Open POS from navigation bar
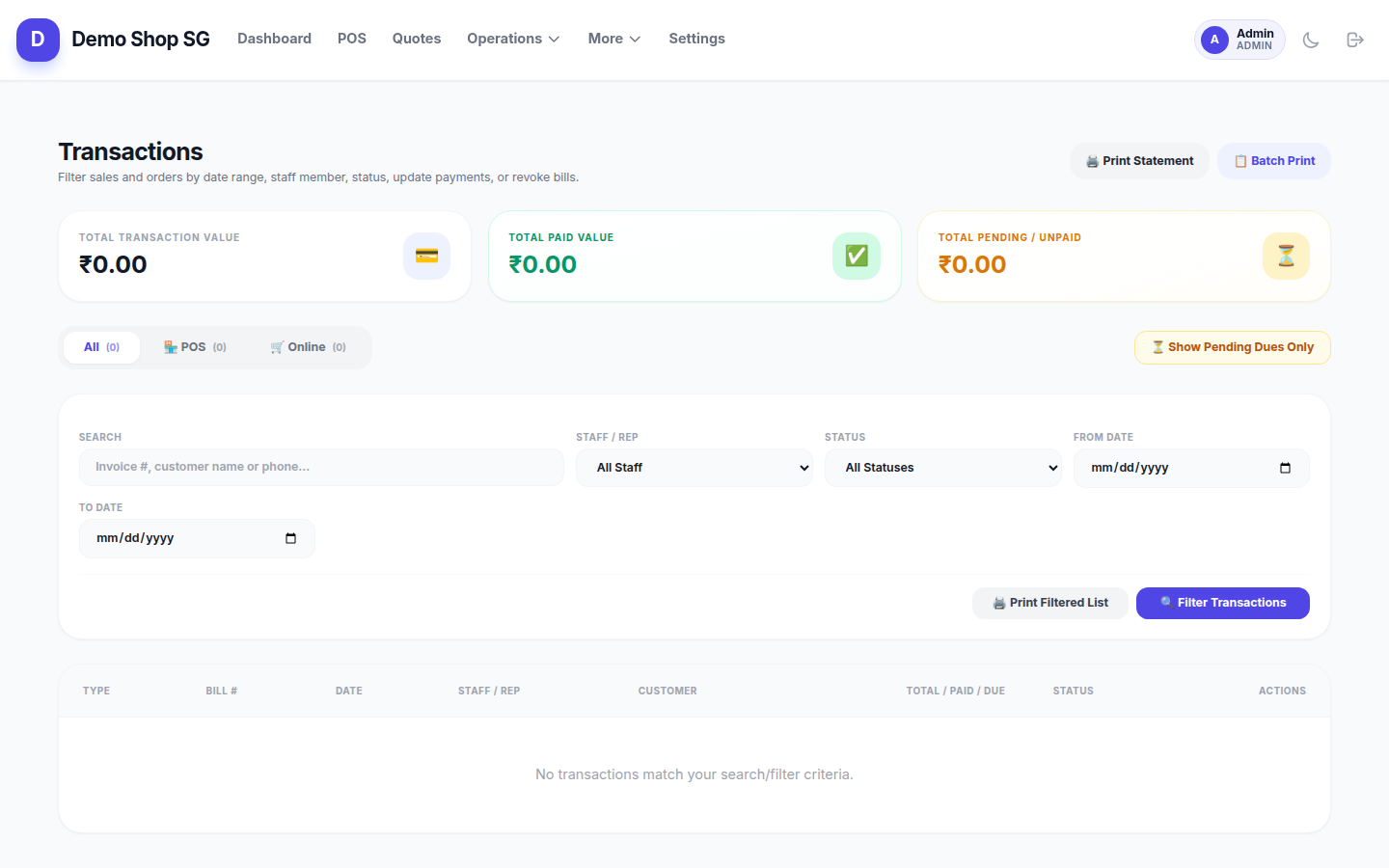 (x=352, y=39)
